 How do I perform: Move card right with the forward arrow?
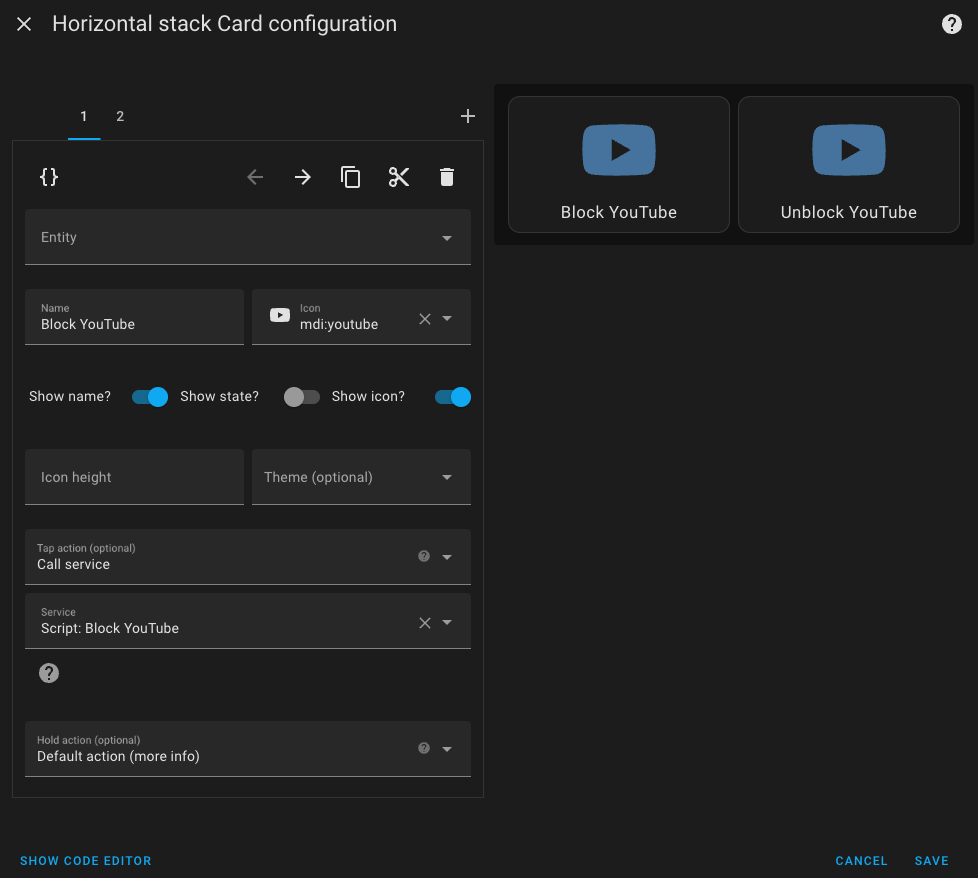303,177
